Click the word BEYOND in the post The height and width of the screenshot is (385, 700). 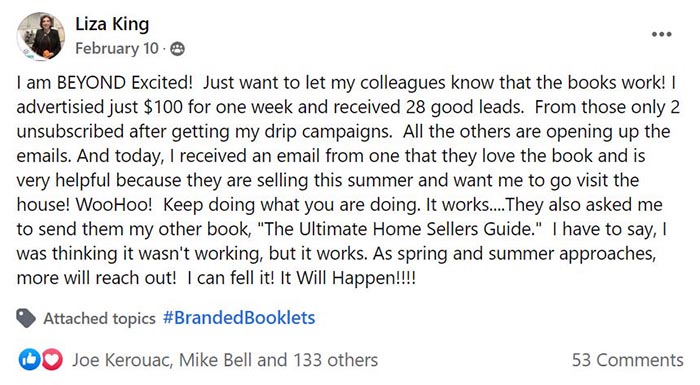coord(91,83)
